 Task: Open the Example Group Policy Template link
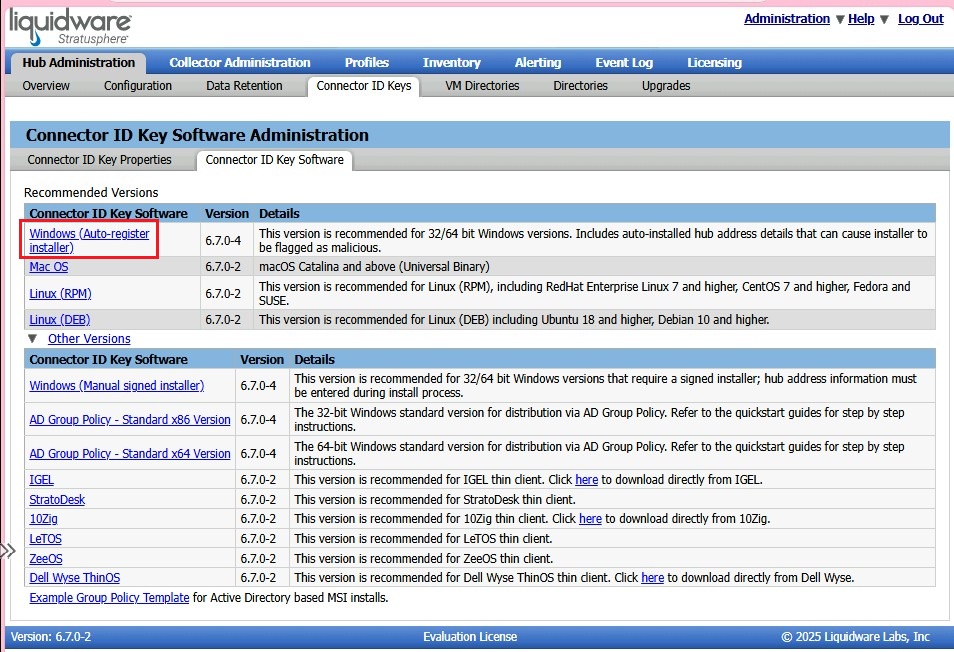[x=110, y=598]
